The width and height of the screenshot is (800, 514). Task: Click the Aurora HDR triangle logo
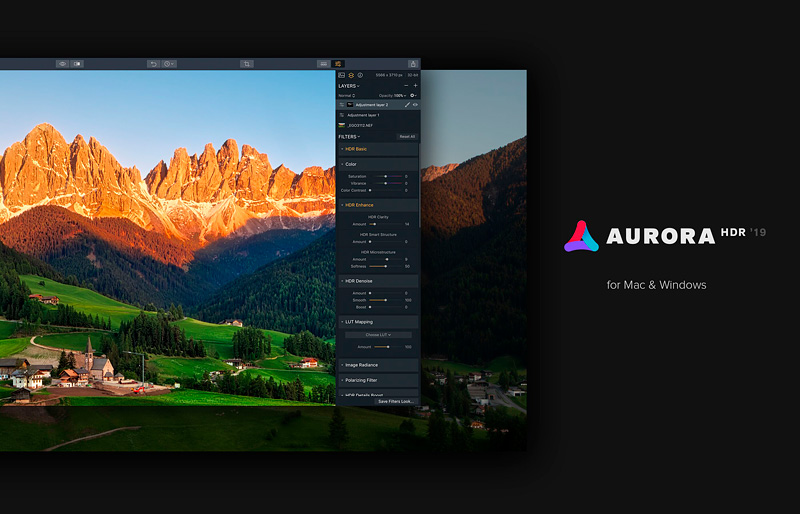581,236
